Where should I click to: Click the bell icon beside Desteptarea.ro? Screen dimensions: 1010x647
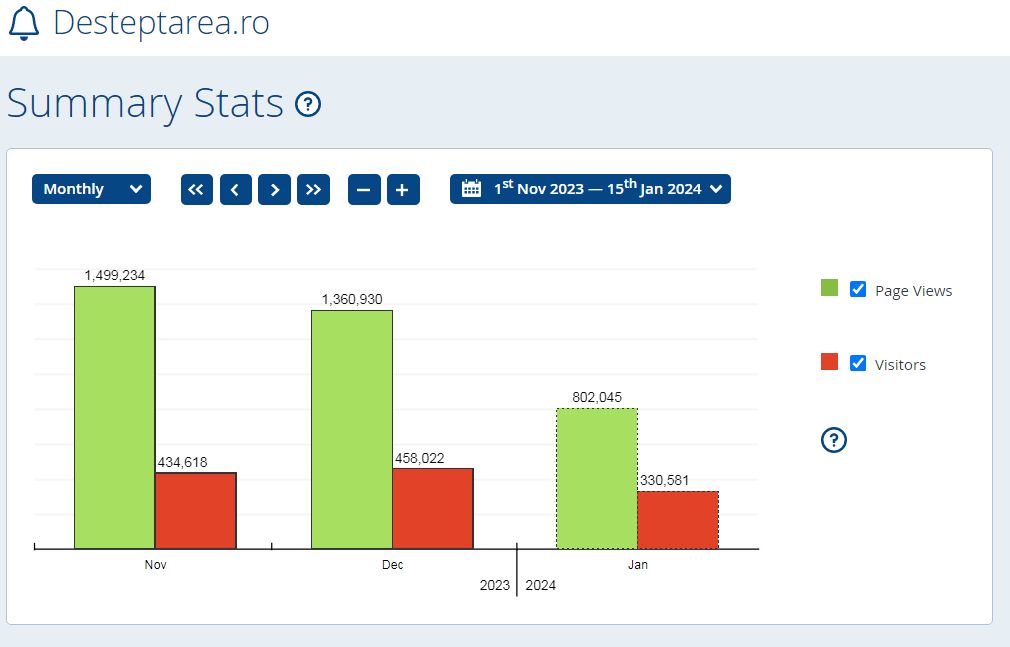pos(23,22)
